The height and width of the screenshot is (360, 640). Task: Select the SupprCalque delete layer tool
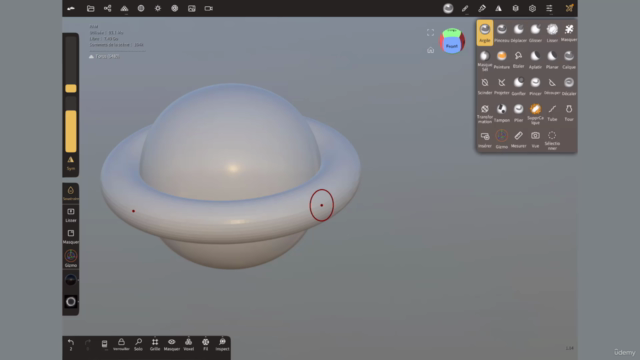point(535,113)
